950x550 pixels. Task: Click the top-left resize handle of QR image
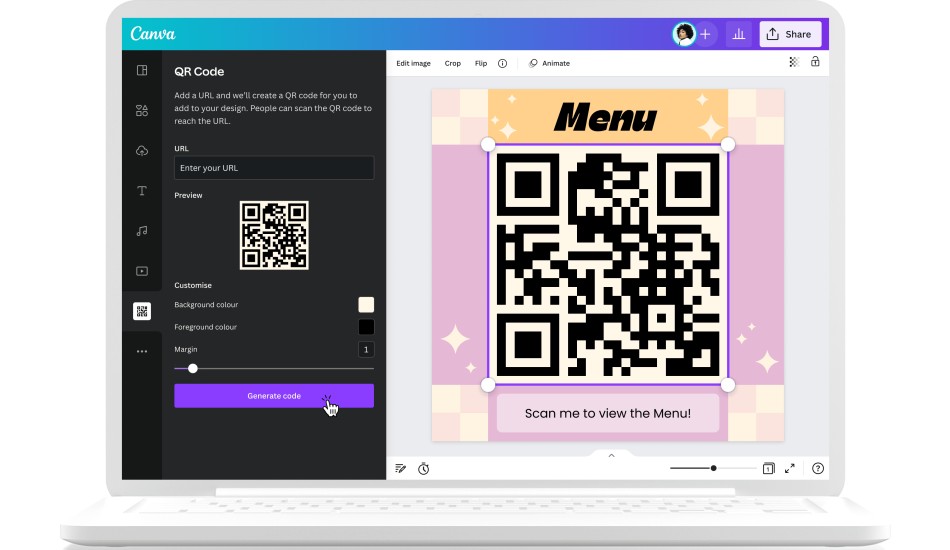[488, 144]
